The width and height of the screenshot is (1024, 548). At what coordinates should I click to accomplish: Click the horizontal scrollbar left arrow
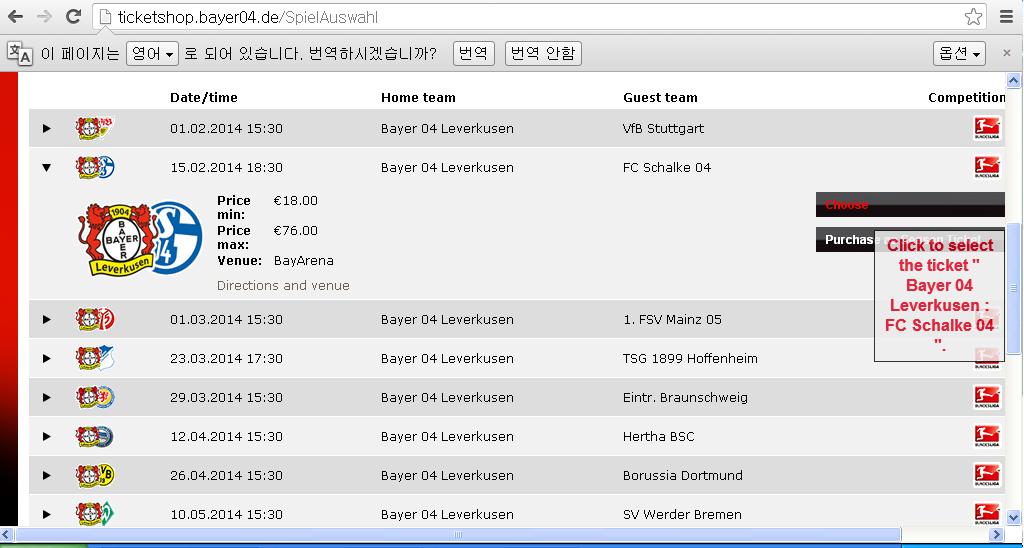pyautogui.click(x=7, y=535)
